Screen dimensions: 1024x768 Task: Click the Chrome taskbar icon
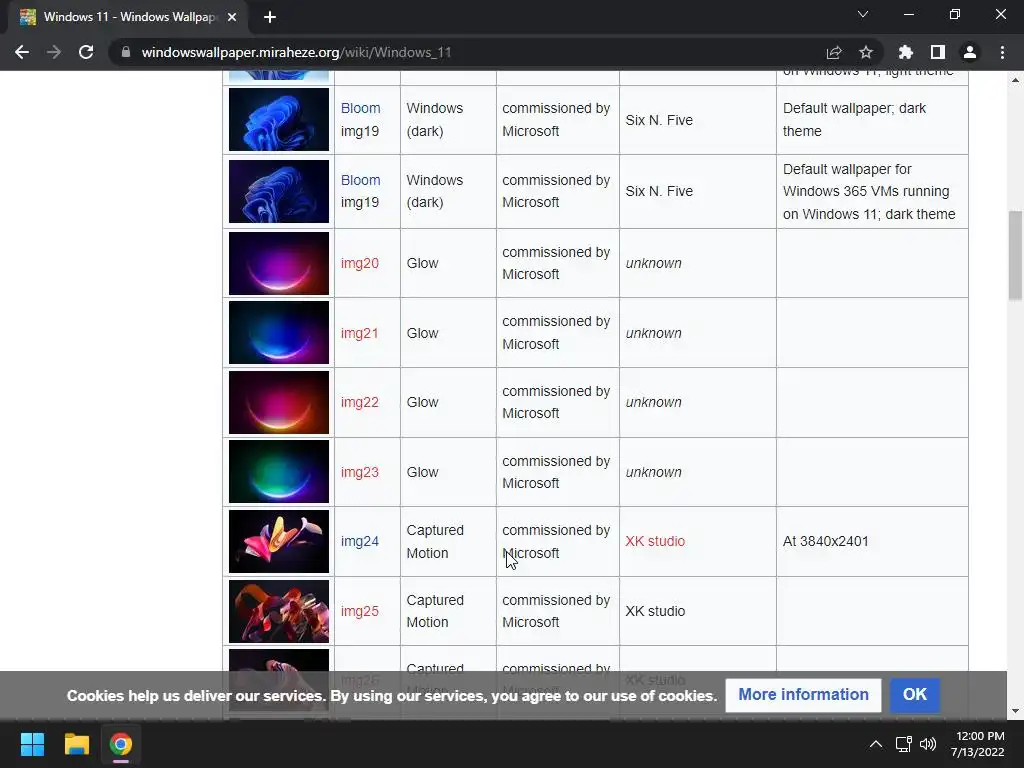[x=121, y=744]
